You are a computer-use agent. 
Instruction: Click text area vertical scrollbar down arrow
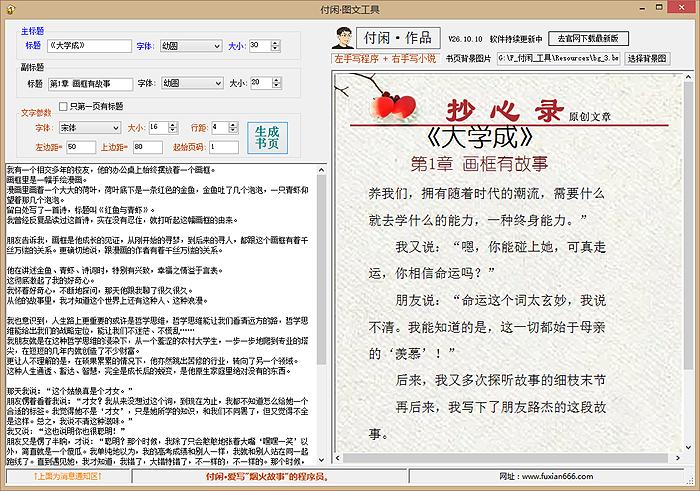(x=321, y=460)
